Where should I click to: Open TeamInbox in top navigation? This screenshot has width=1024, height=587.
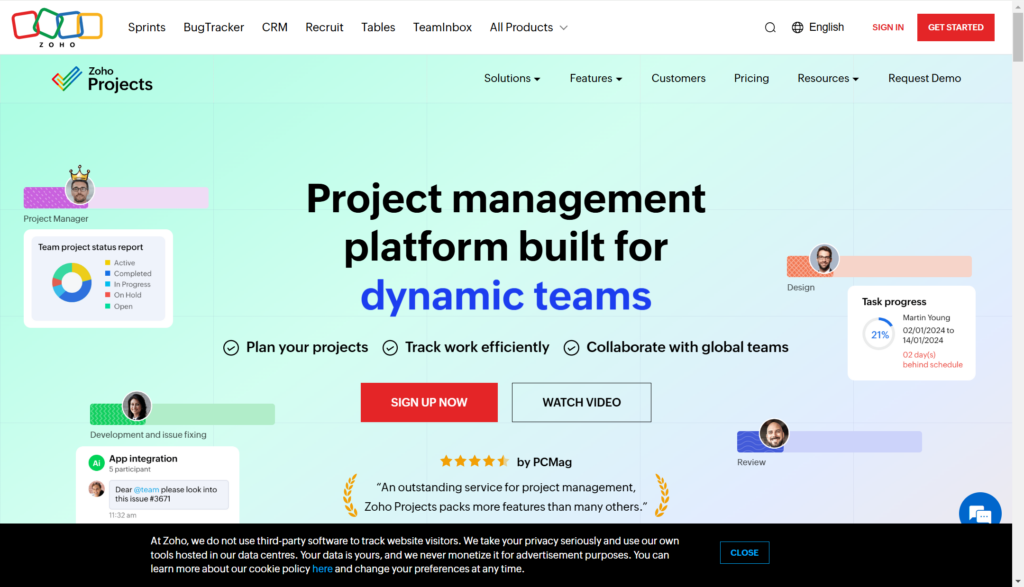click(x=442, y=27)
